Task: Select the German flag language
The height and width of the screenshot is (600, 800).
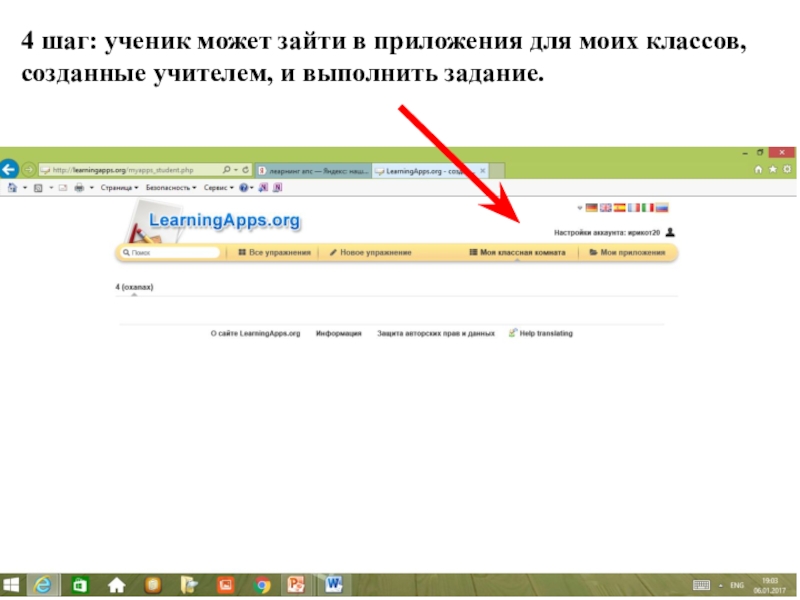Action: (x=591, y=208)
